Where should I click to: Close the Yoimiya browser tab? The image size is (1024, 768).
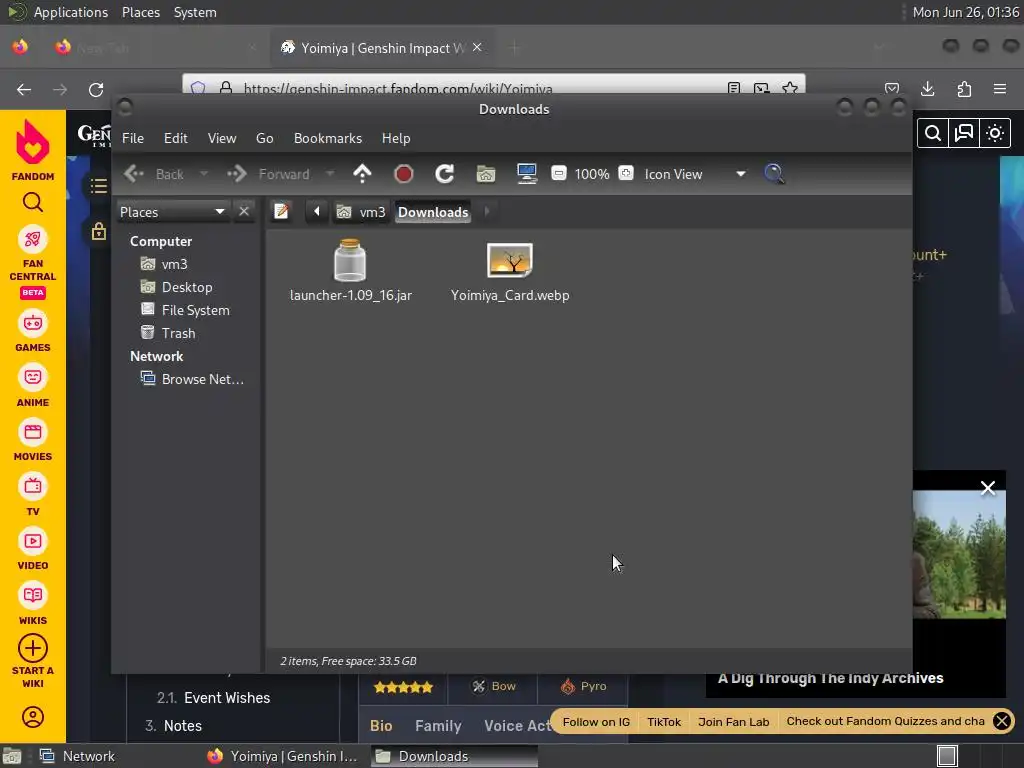point(477,48)
